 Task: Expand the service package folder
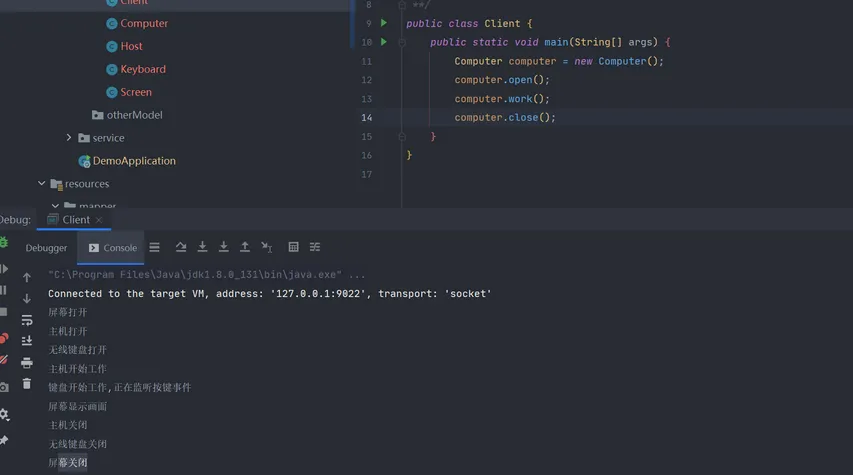[69, 138]
